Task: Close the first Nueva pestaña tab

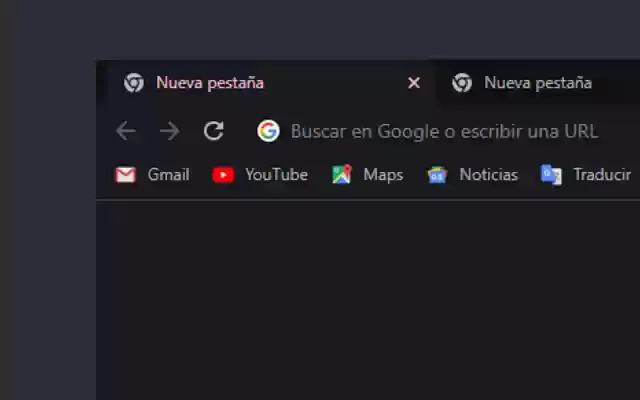Action: coord(414,83)
